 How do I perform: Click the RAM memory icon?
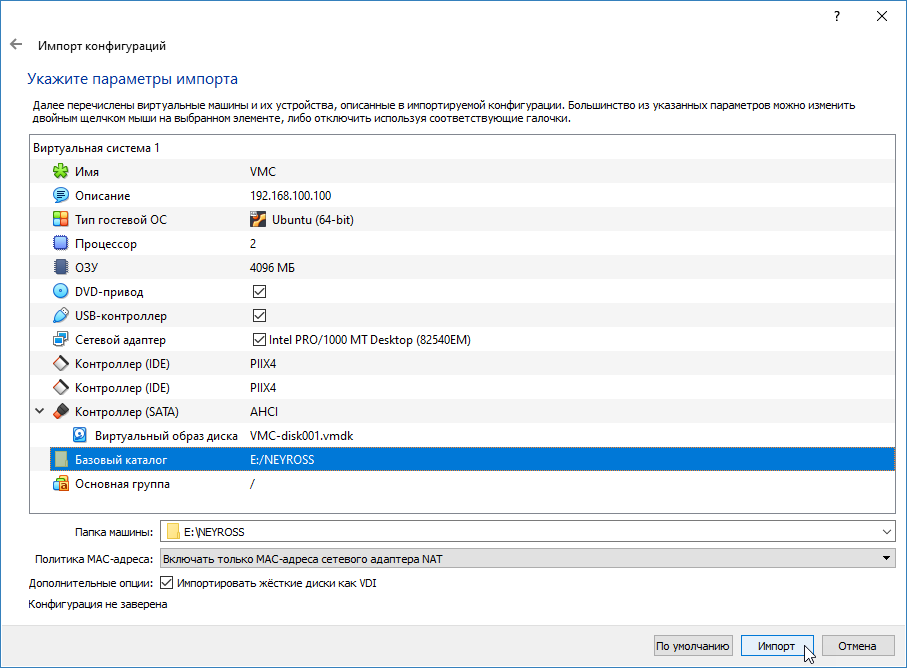[60, 268]
